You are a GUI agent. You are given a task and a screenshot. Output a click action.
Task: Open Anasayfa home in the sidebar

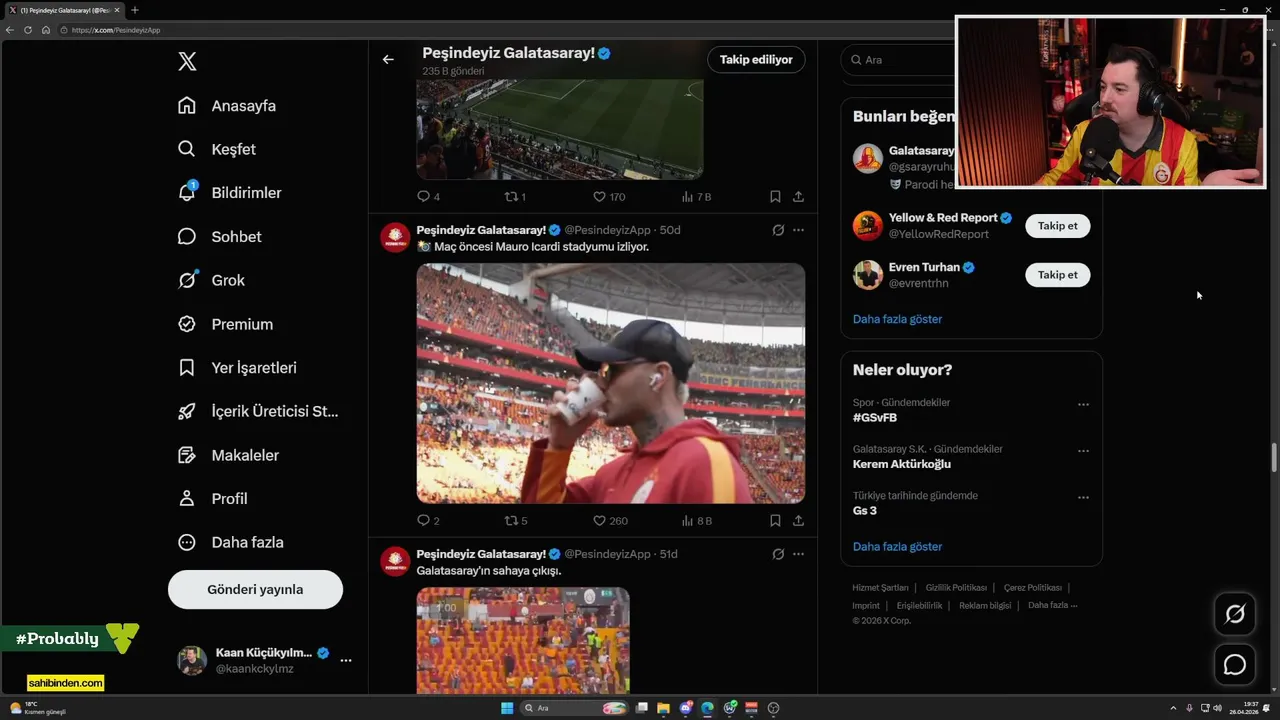pyautogui.click(x=226, y=105)
